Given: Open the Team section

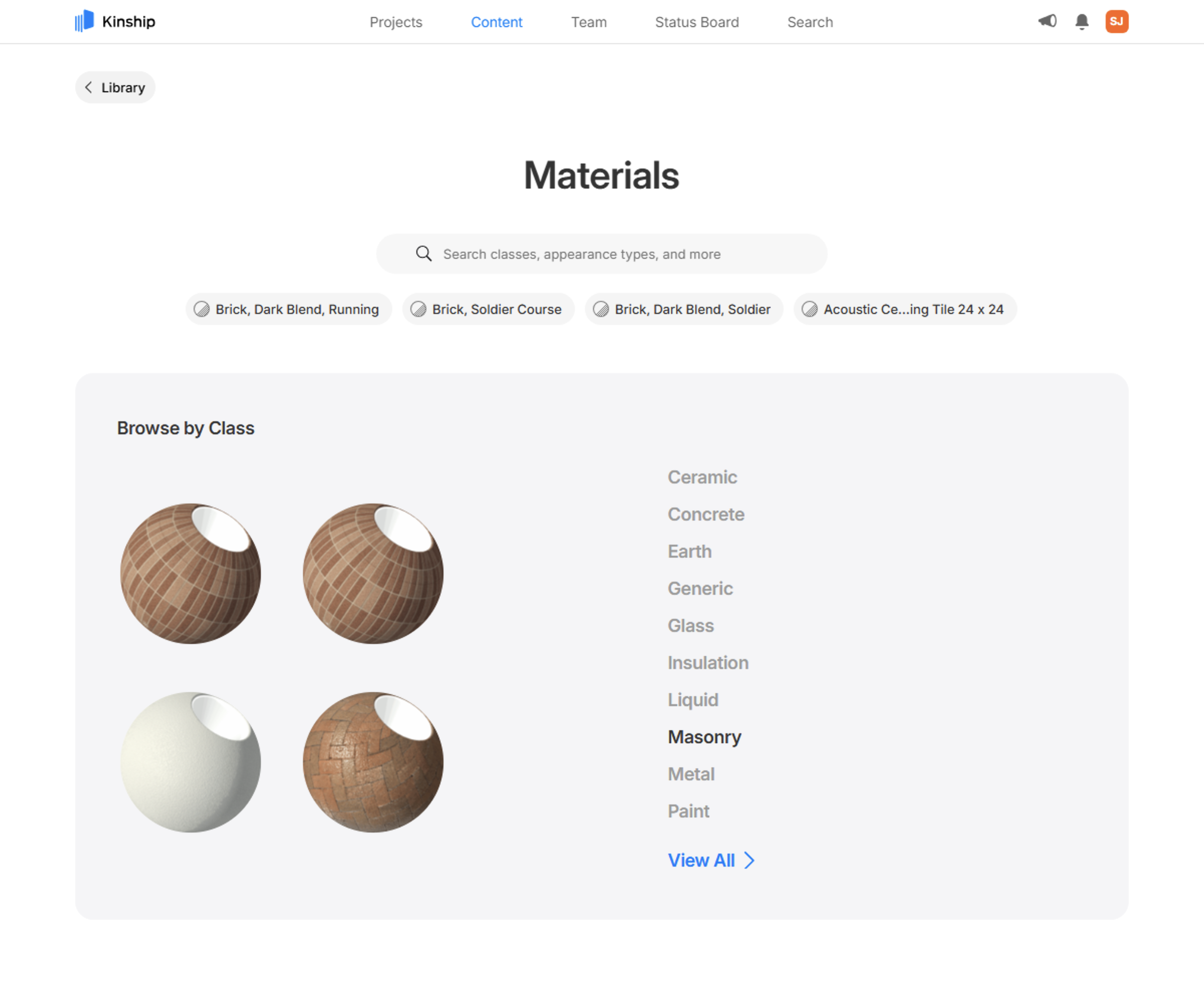Looking at the screenshot, I should coord(588,22).
